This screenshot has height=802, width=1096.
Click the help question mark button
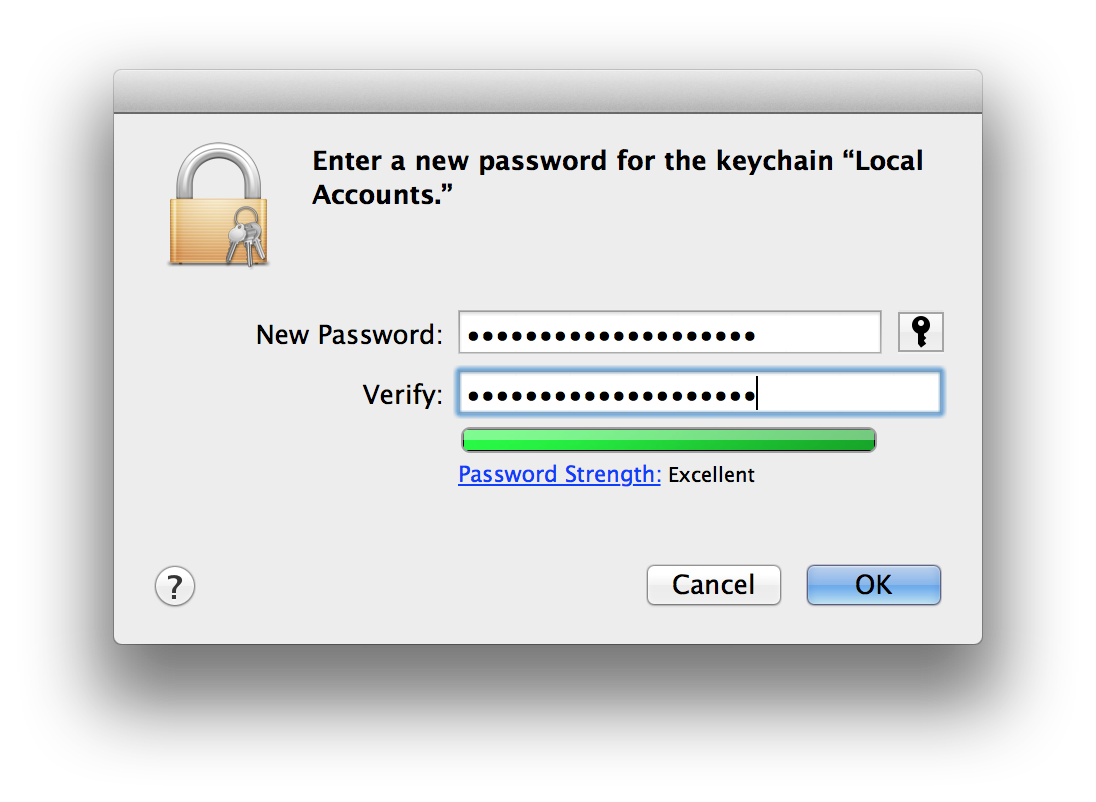pos(175,586)
